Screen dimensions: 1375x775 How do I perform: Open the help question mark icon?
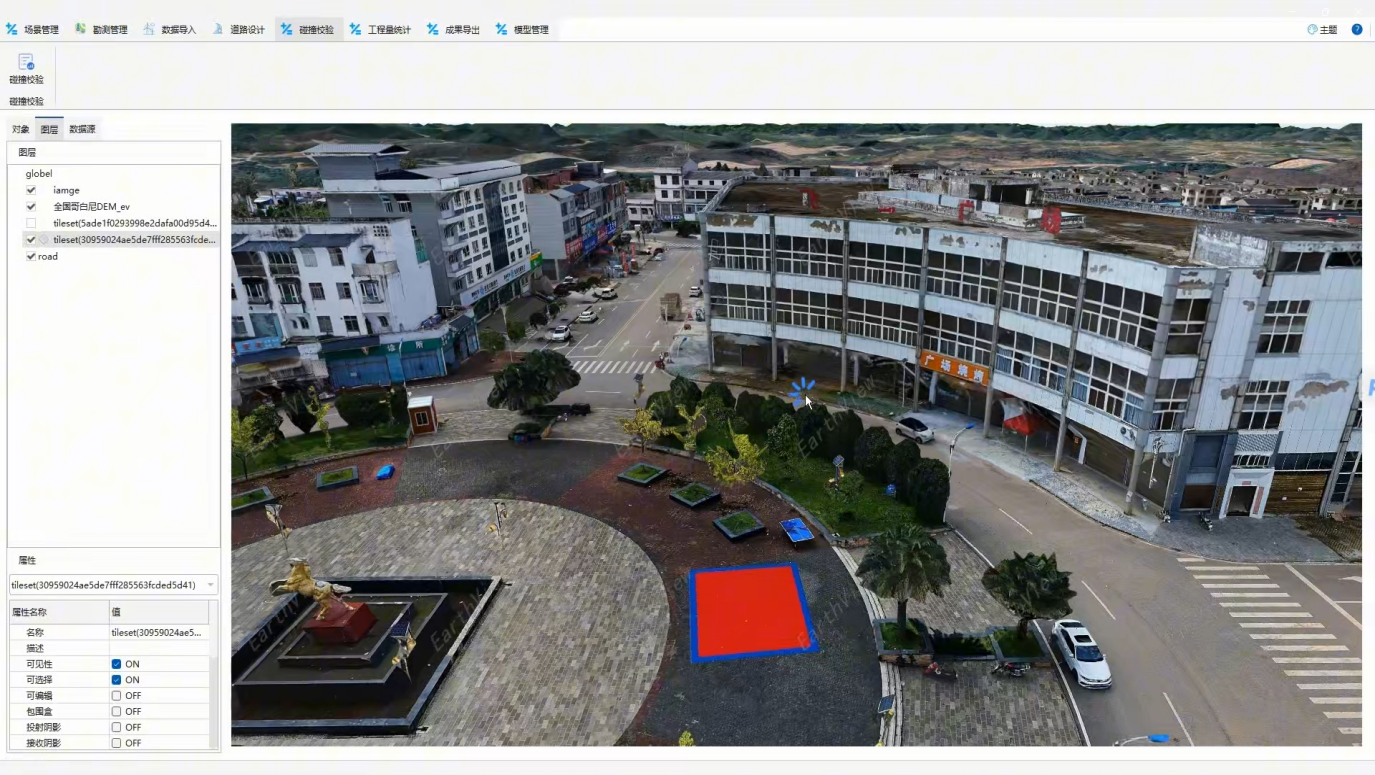click(x=1357, y=30)
